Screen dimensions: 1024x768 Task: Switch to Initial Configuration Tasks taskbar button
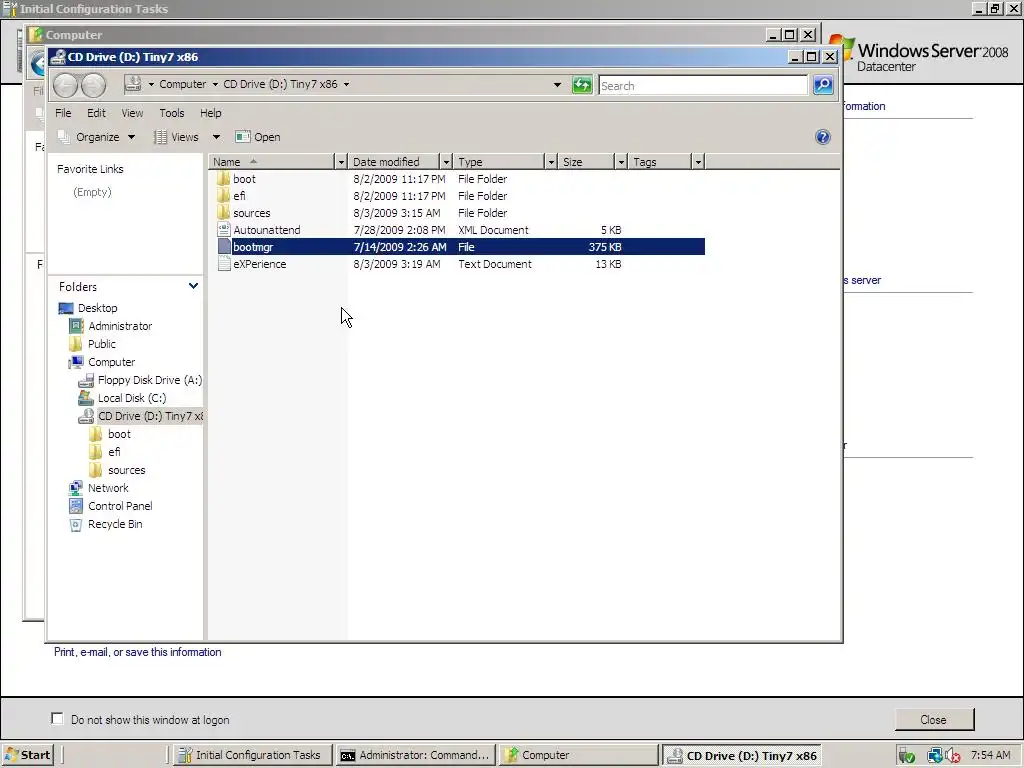[253, 755]
